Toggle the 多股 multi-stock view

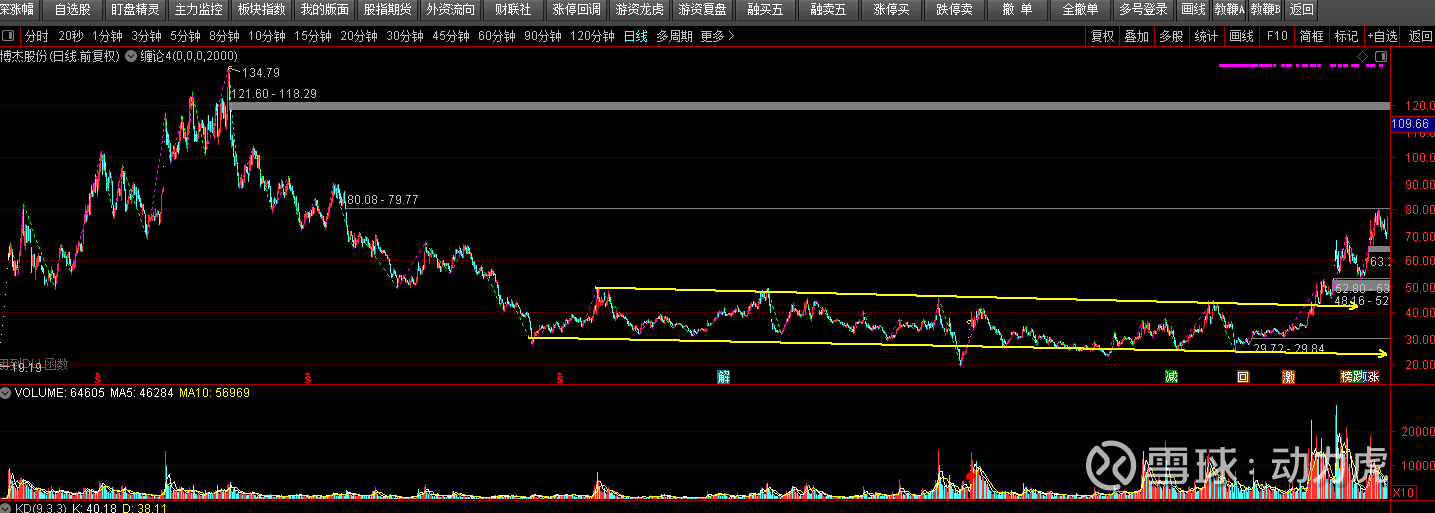point(1170,36)
